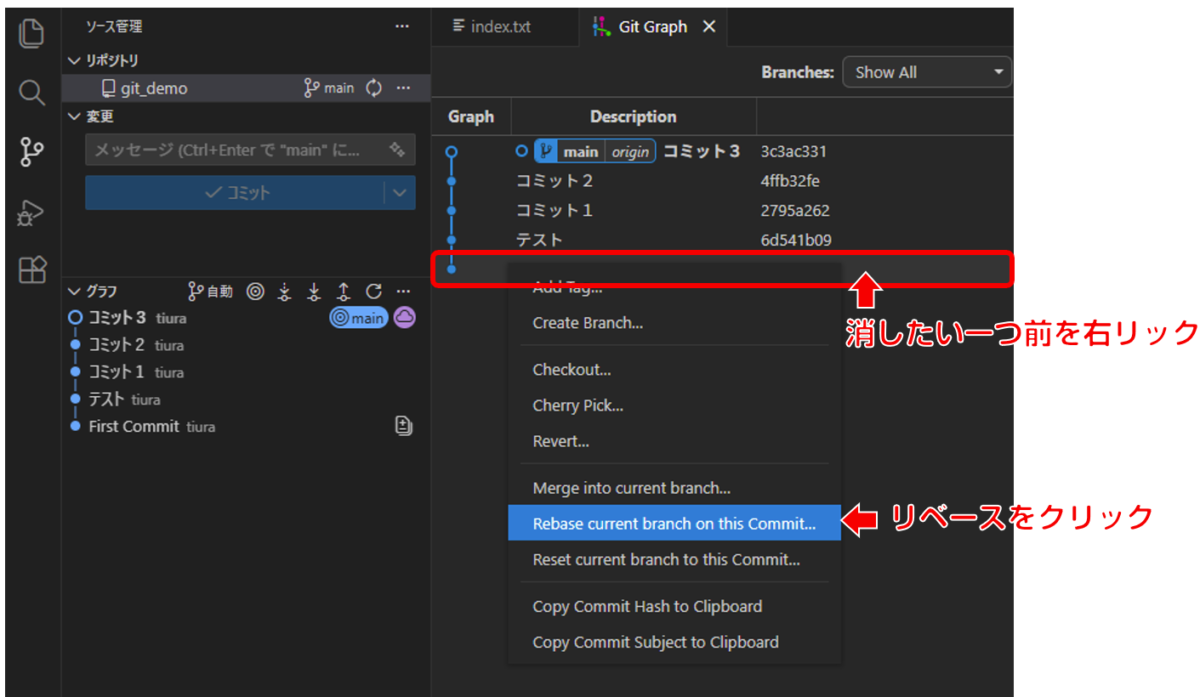This screenshot has width=1200, height=697.
Task: Select Rebase current branch on this Commit
Action: (674, 524)
